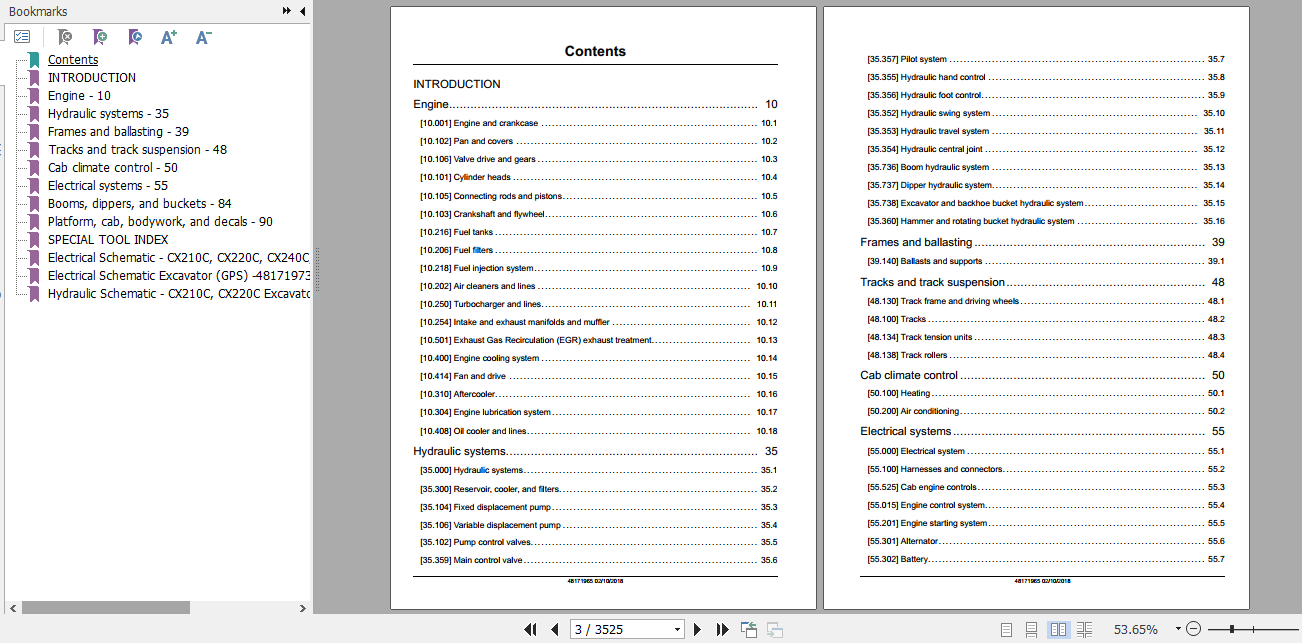Viewport: 1302px width, 643px height.
Task: Open the Frames and ballasting - 39 bookmark
Action: click(x=118, y=132)
